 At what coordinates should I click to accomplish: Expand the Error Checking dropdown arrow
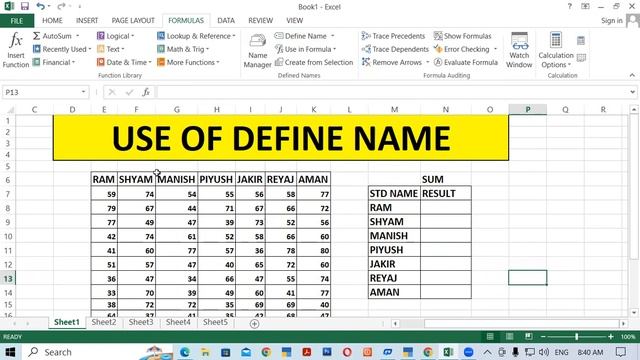496,49
